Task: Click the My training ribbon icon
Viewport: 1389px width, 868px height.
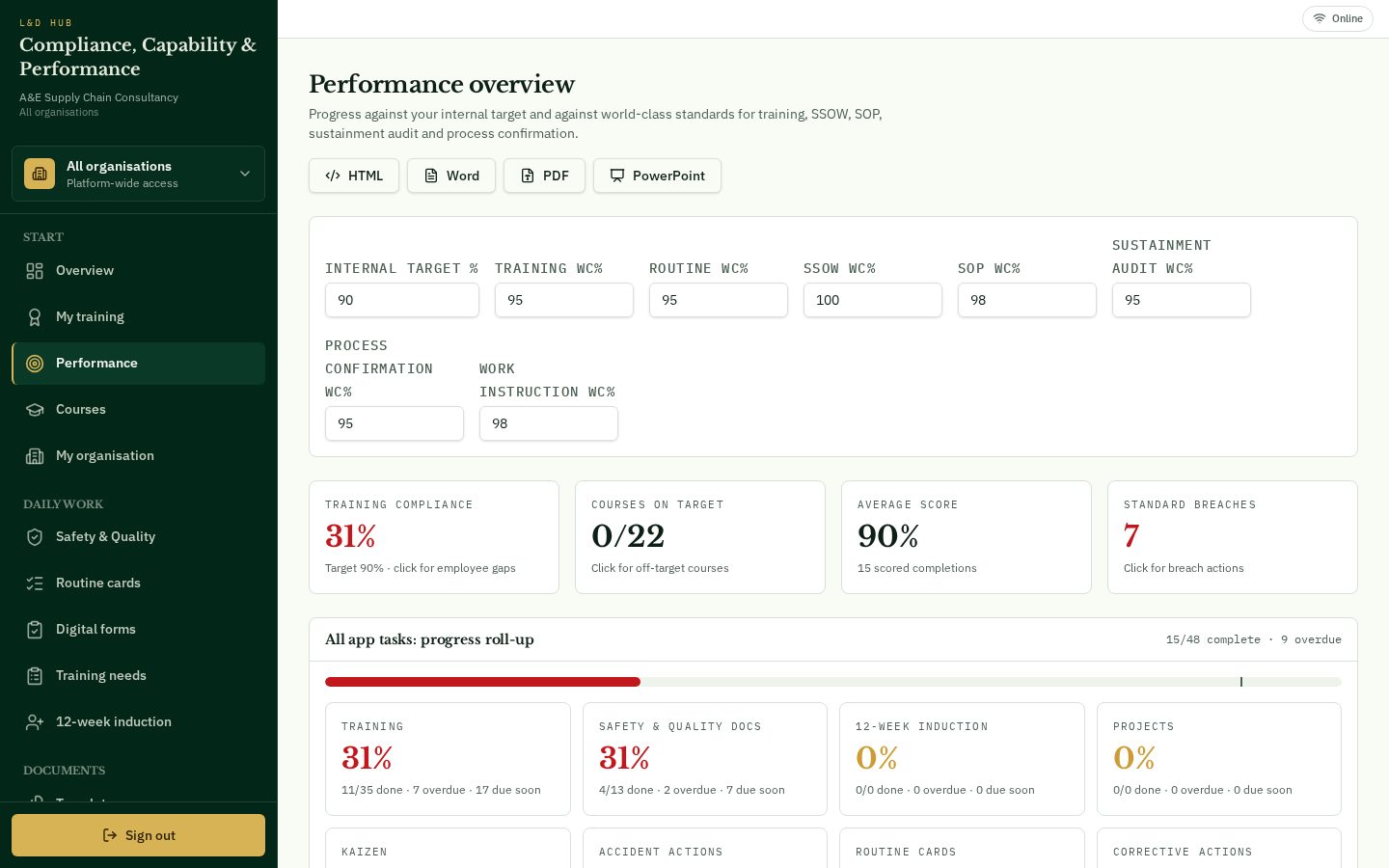Action: click(35, 317)
